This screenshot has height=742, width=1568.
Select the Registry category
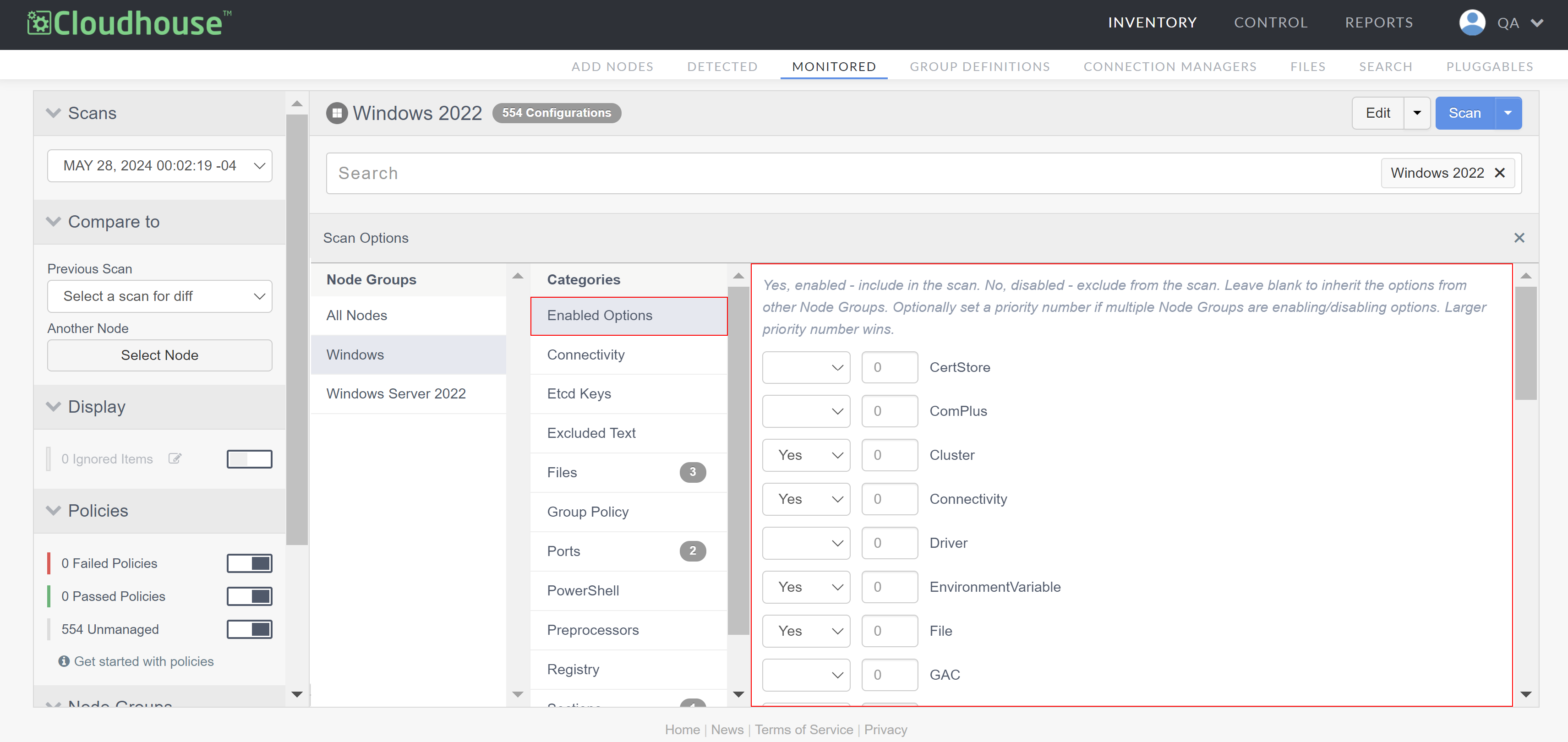coord(629,669)
